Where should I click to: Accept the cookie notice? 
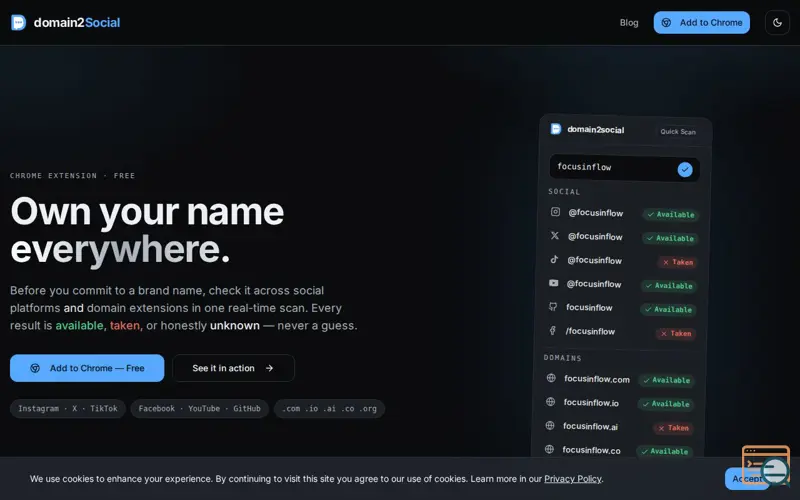[x=746, y=479]
